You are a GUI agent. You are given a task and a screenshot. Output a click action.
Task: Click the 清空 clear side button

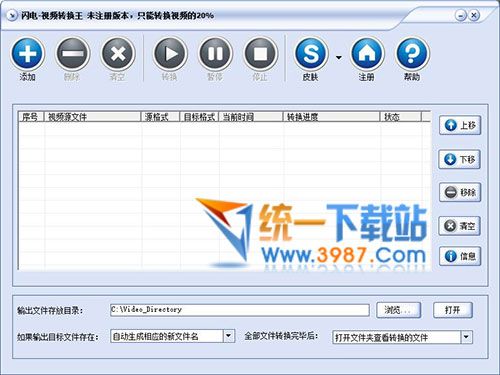tap(459, 226)
